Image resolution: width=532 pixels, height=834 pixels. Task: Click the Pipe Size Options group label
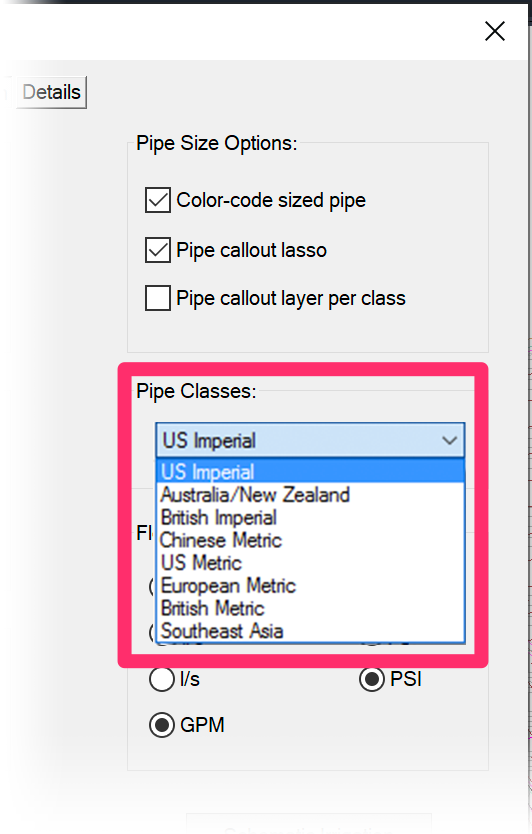[217, 144]
